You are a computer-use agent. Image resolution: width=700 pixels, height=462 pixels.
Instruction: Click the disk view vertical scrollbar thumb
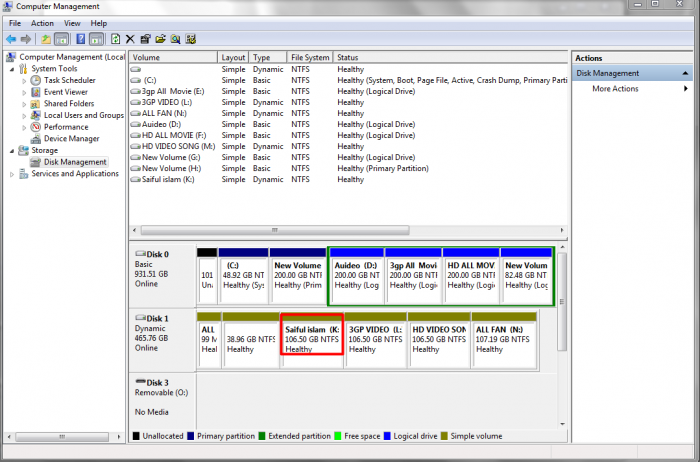[x=562, y=302]
